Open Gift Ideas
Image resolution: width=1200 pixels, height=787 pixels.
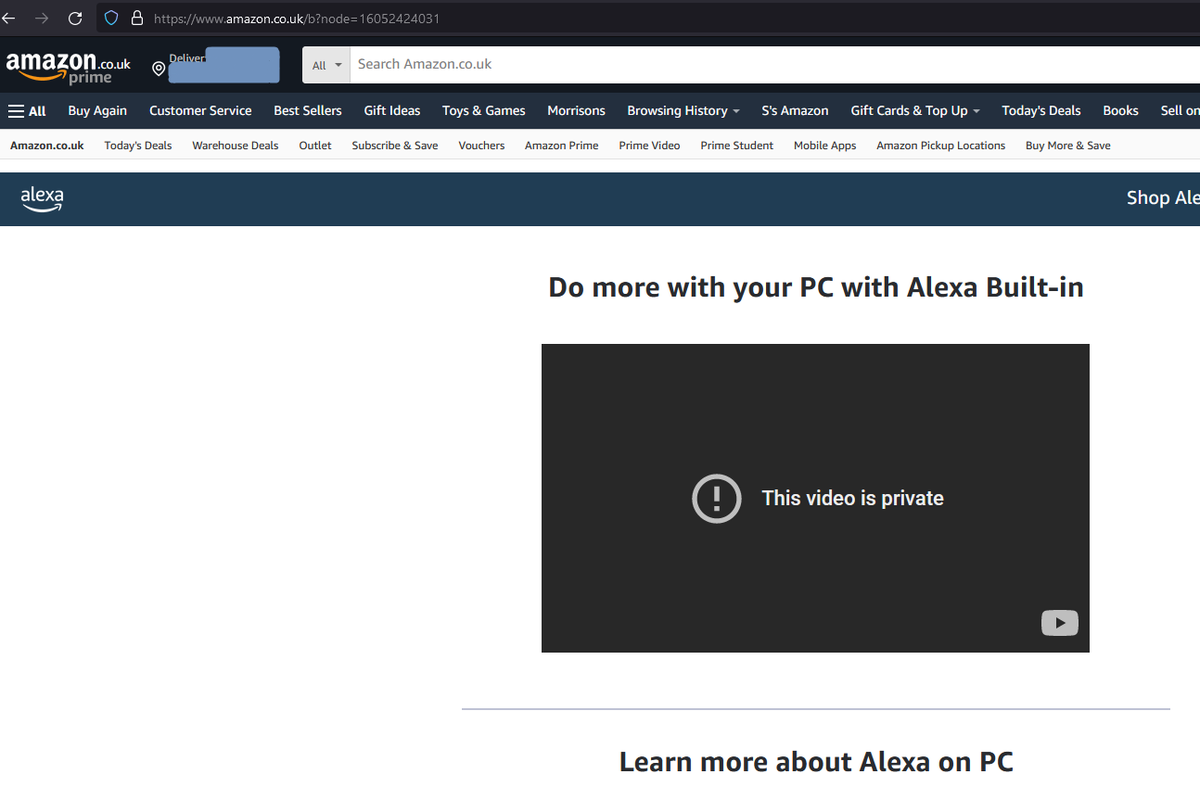click(392, 111)
